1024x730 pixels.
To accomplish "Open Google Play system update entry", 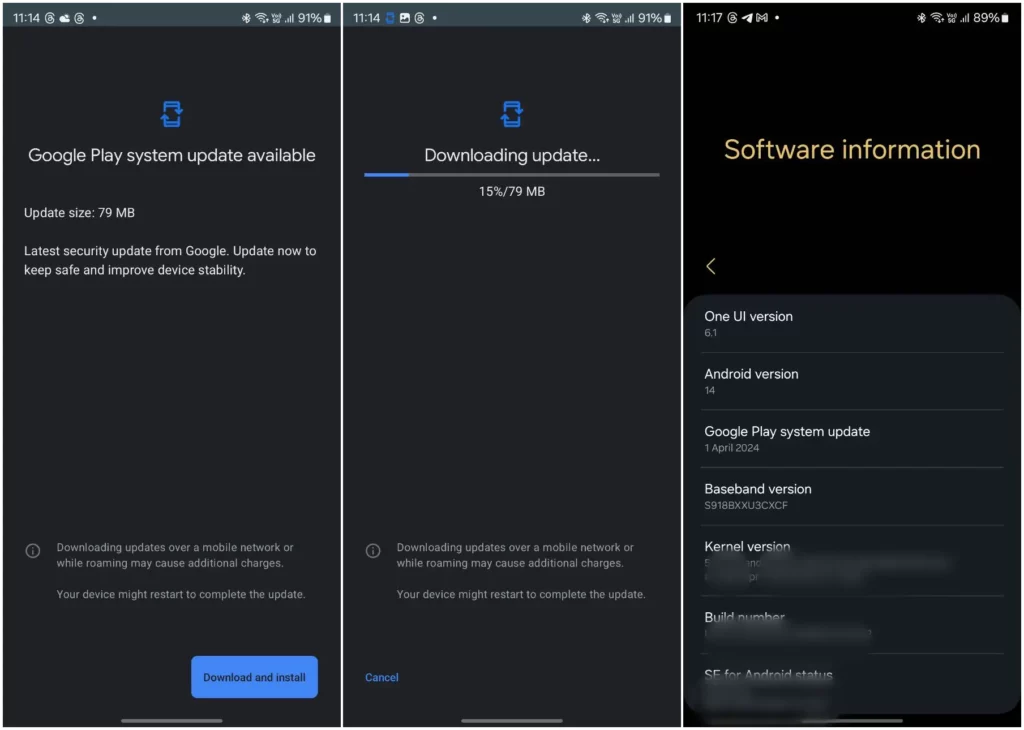I will click(x=852, y=439).
